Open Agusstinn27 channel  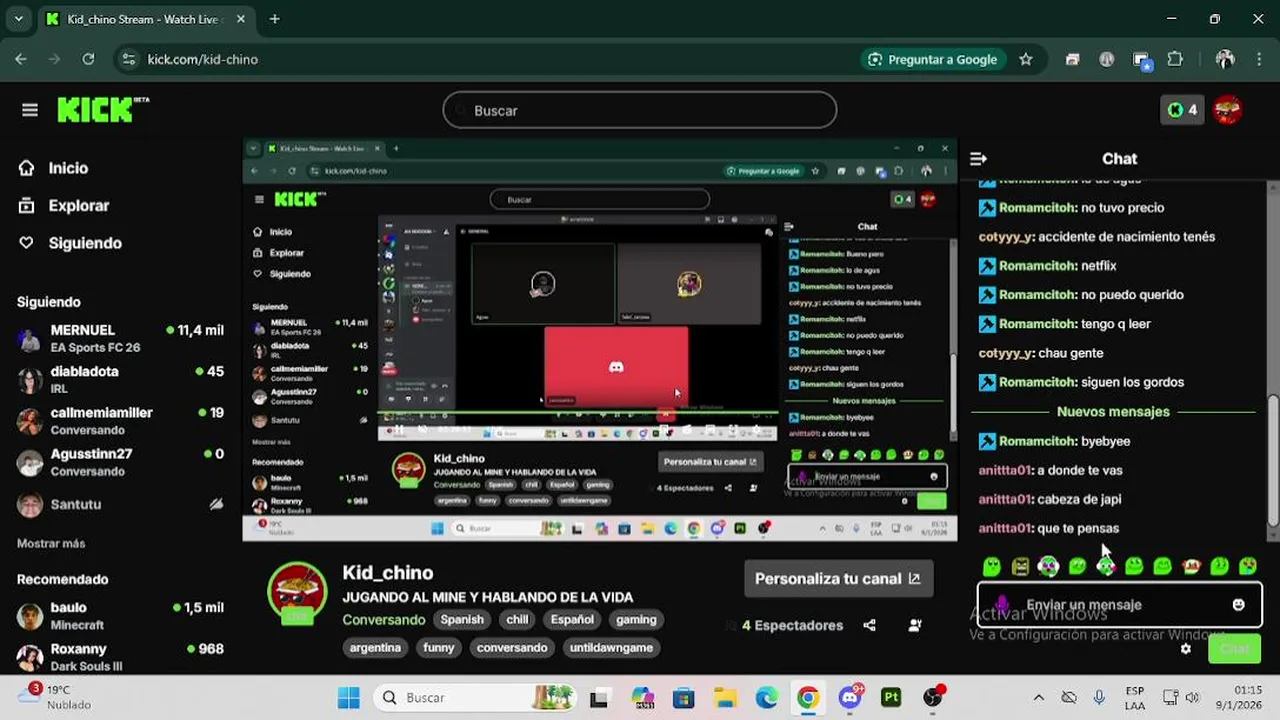click(x=120, y=461)
